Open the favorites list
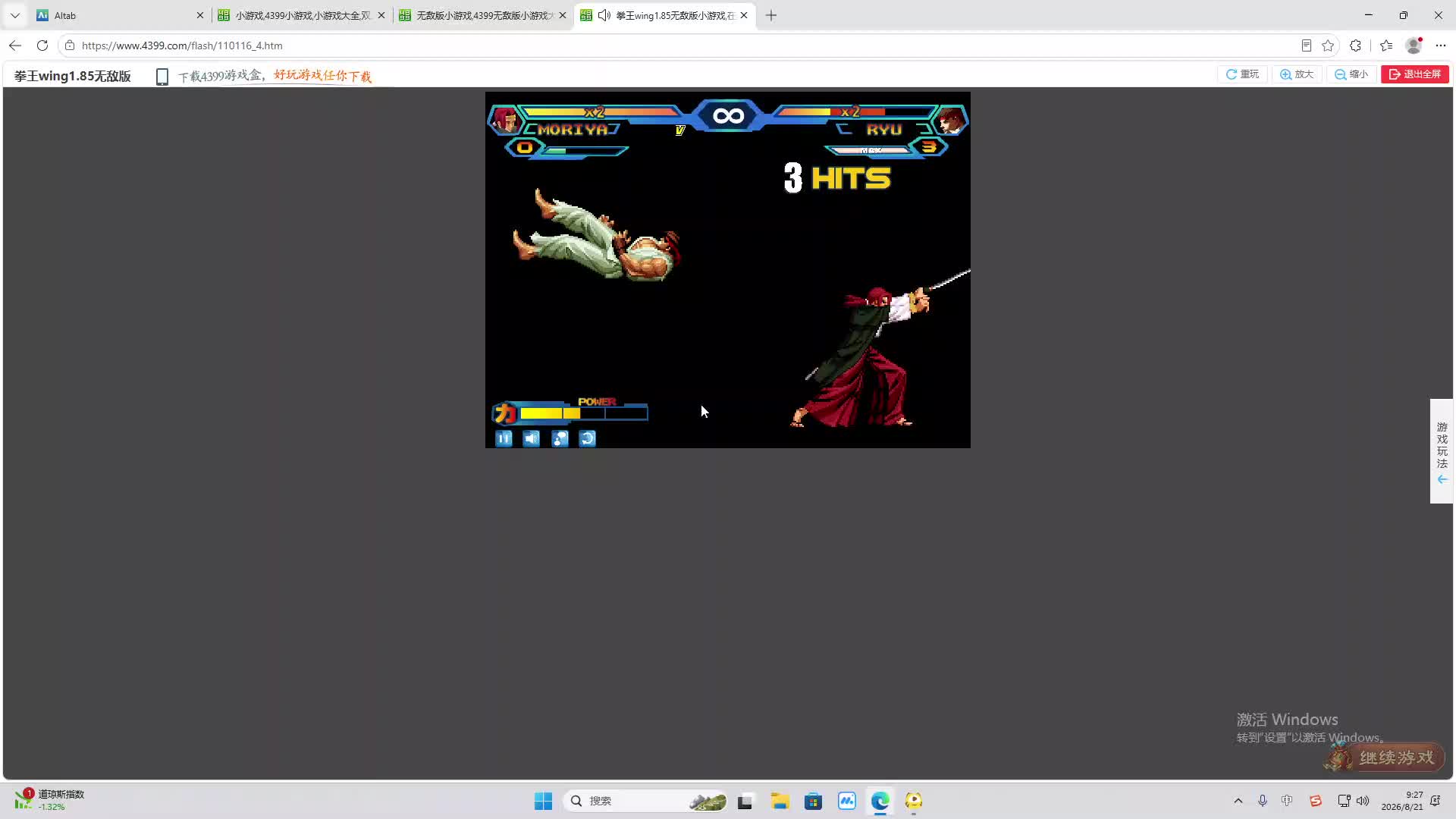The width and height of the screenshot is (1456, 819). (1386, 45)
